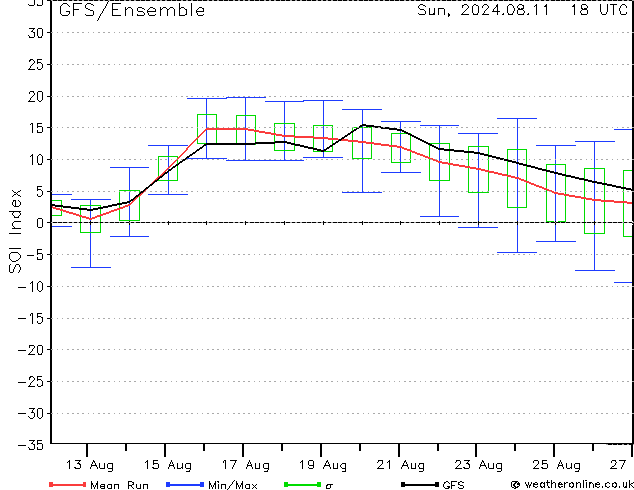
Task: Click the green sigma box on 24 Aug
Action: [x=517, y=178]
